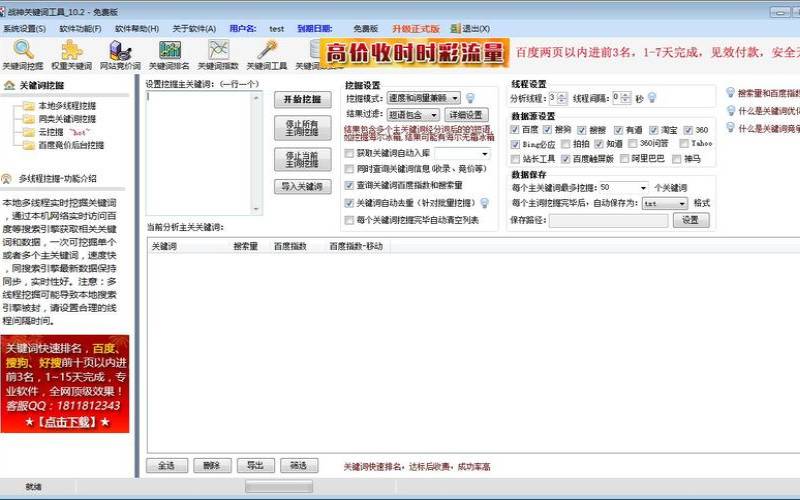Open the 软件功能(F) menu
The width and height of the screenshot is (800, 500).
tap(80, 29)
